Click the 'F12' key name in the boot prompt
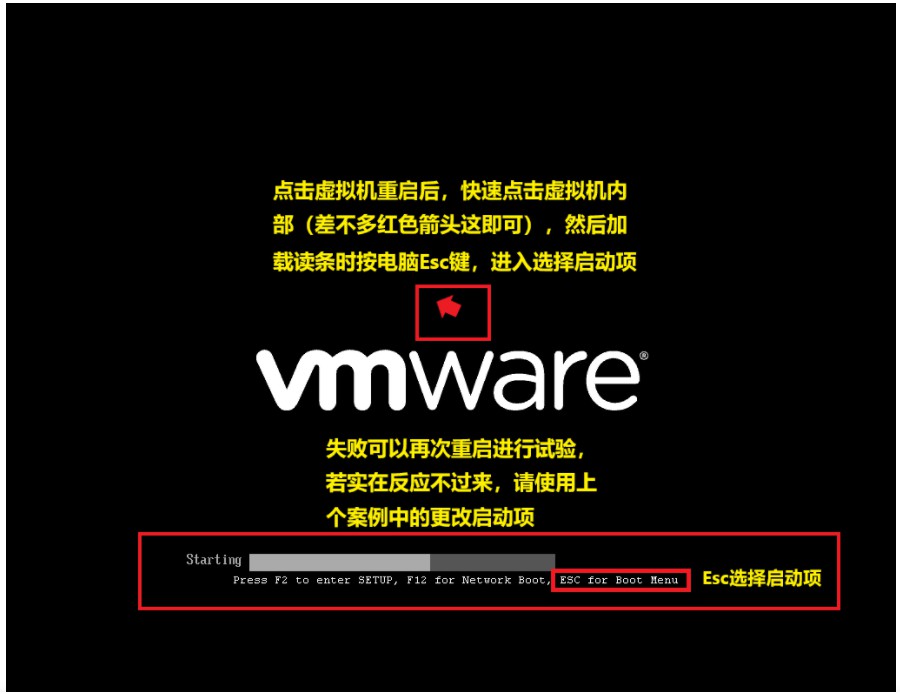This screenshot has width=900, height=694. [416, 580]
